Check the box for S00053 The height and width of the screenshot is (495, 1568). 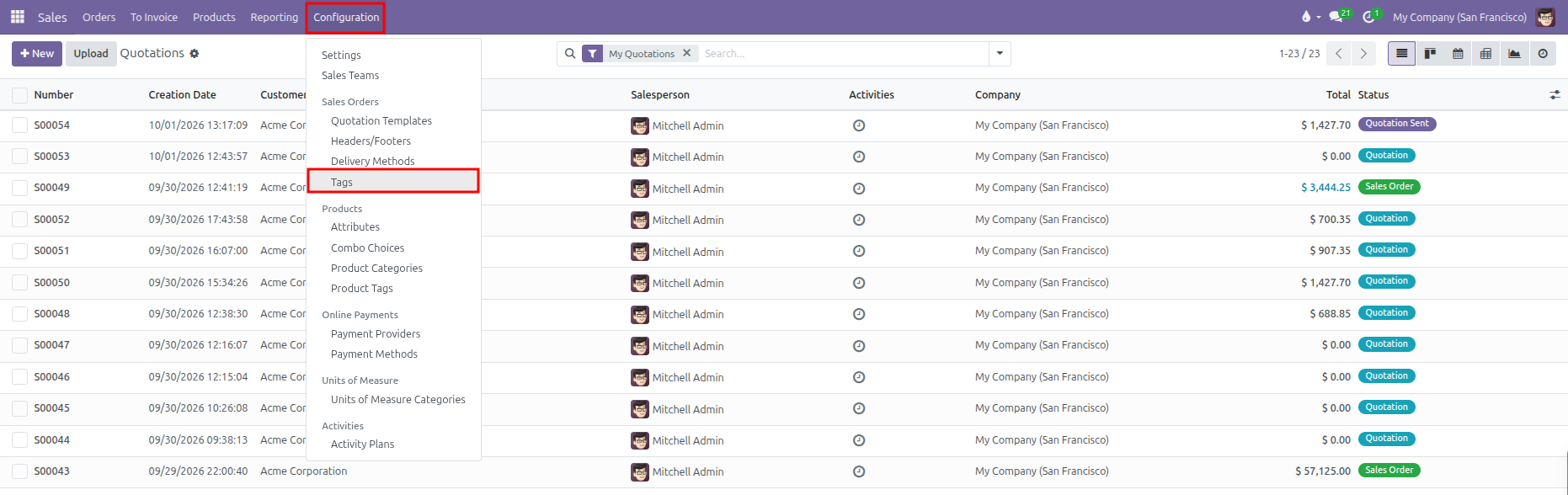coord(19,157)
